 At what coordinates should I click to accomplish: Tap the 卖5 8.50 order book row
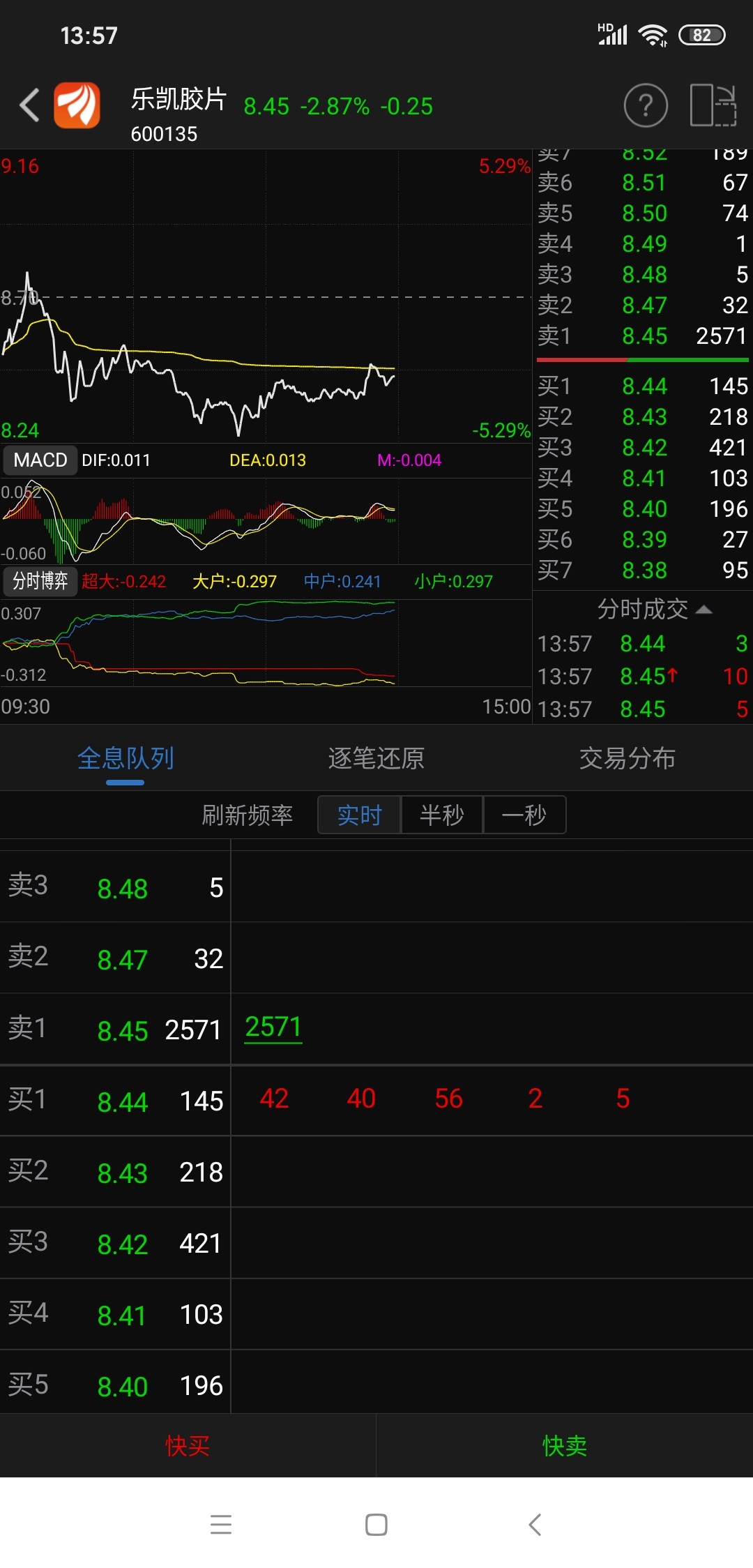[643, 213]
